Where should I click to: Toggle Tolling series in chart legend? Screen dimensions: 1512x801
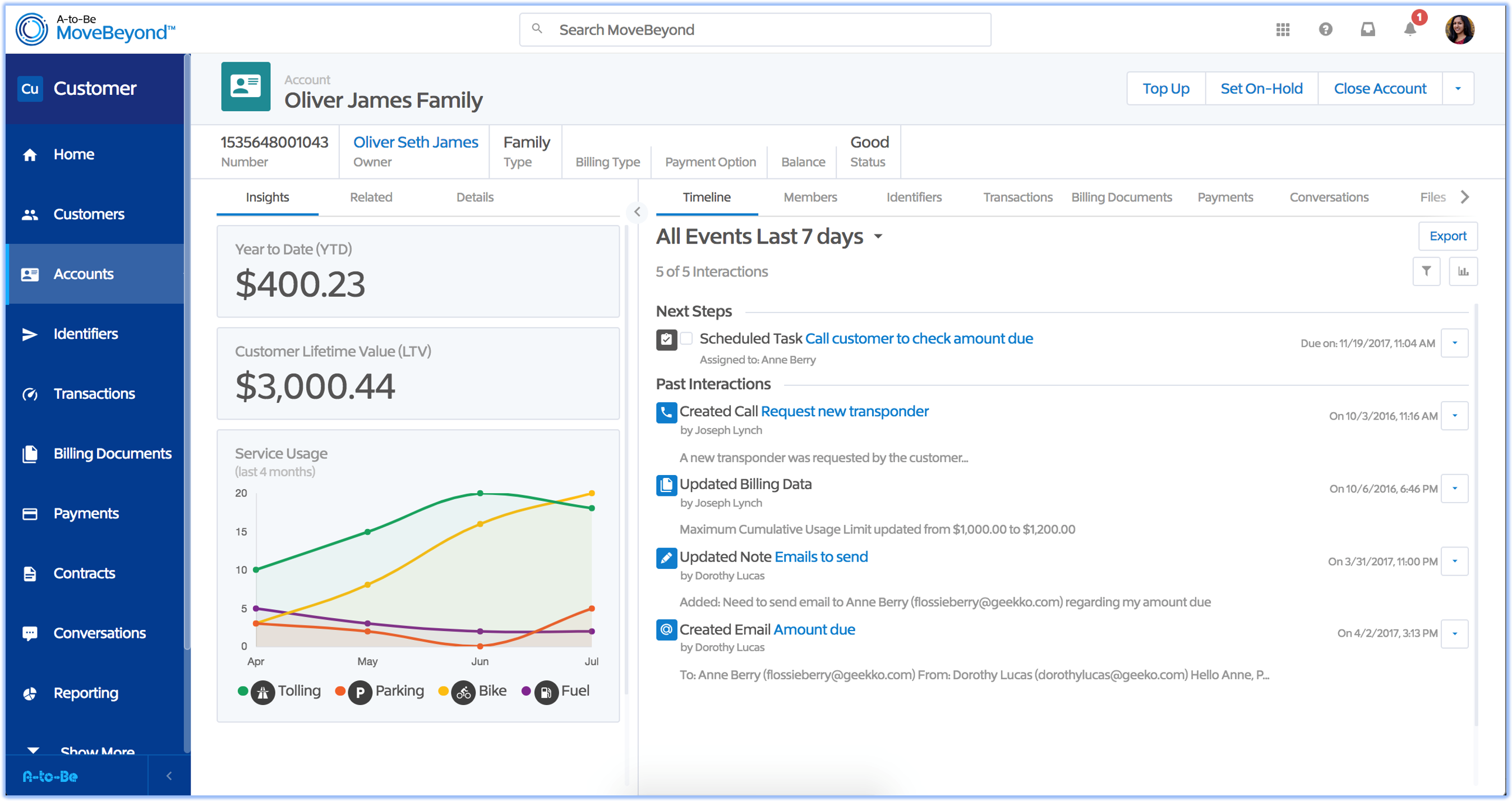[298, 691]
